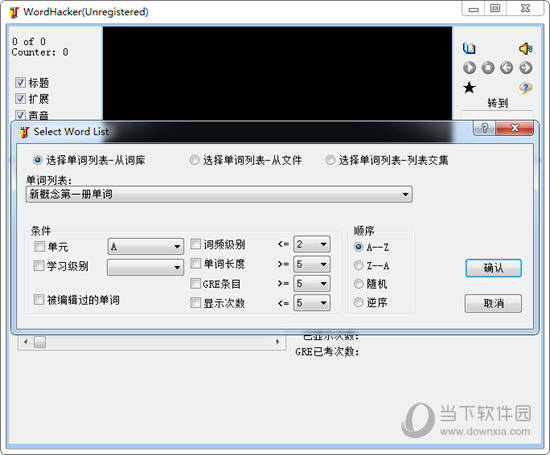Stop playback with the stop button
This screenshot has width=550, height=455.
pyautogui.click(x=488, y=67)
